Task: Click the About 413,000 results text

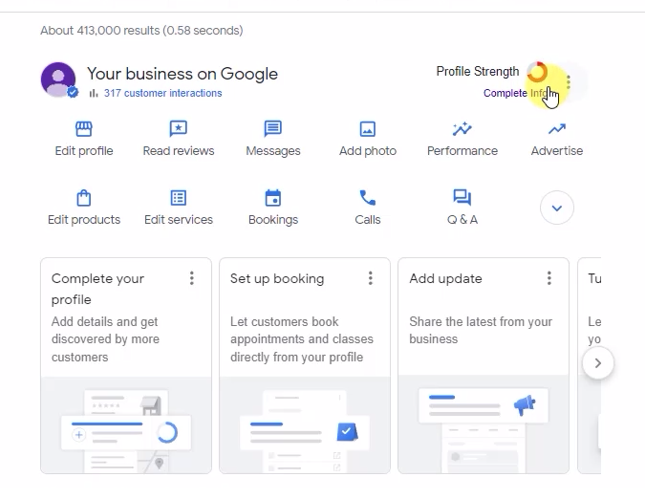Action: point(142,30)
